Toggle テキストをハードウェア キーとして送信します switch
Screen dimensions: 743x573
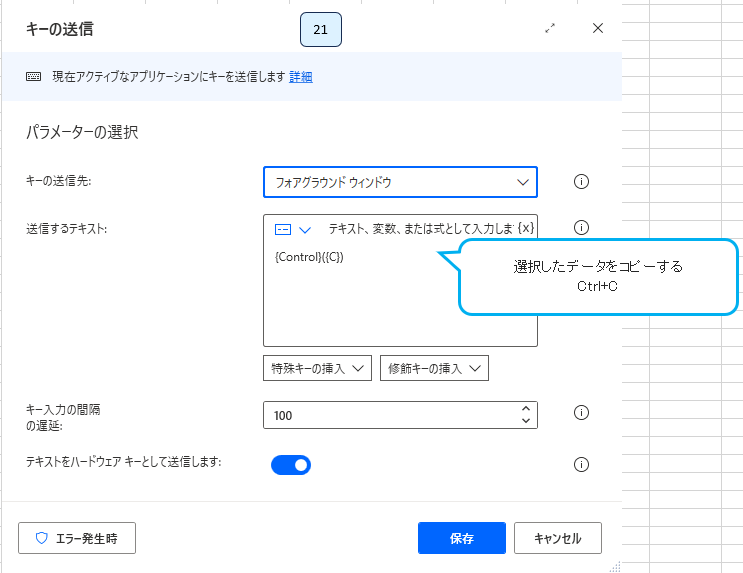(291, 464)
